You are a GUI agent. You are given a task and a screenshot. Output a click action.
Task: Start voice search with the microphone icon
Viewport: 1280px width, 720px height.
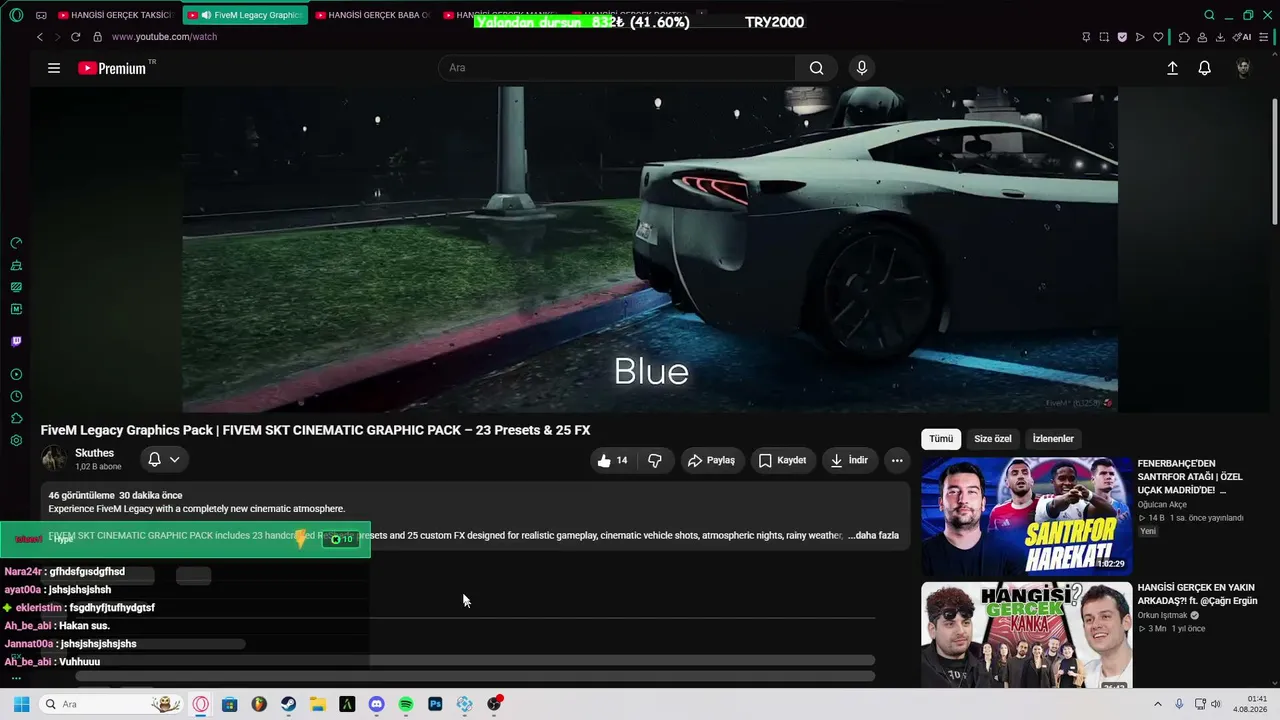pos(862,68)
